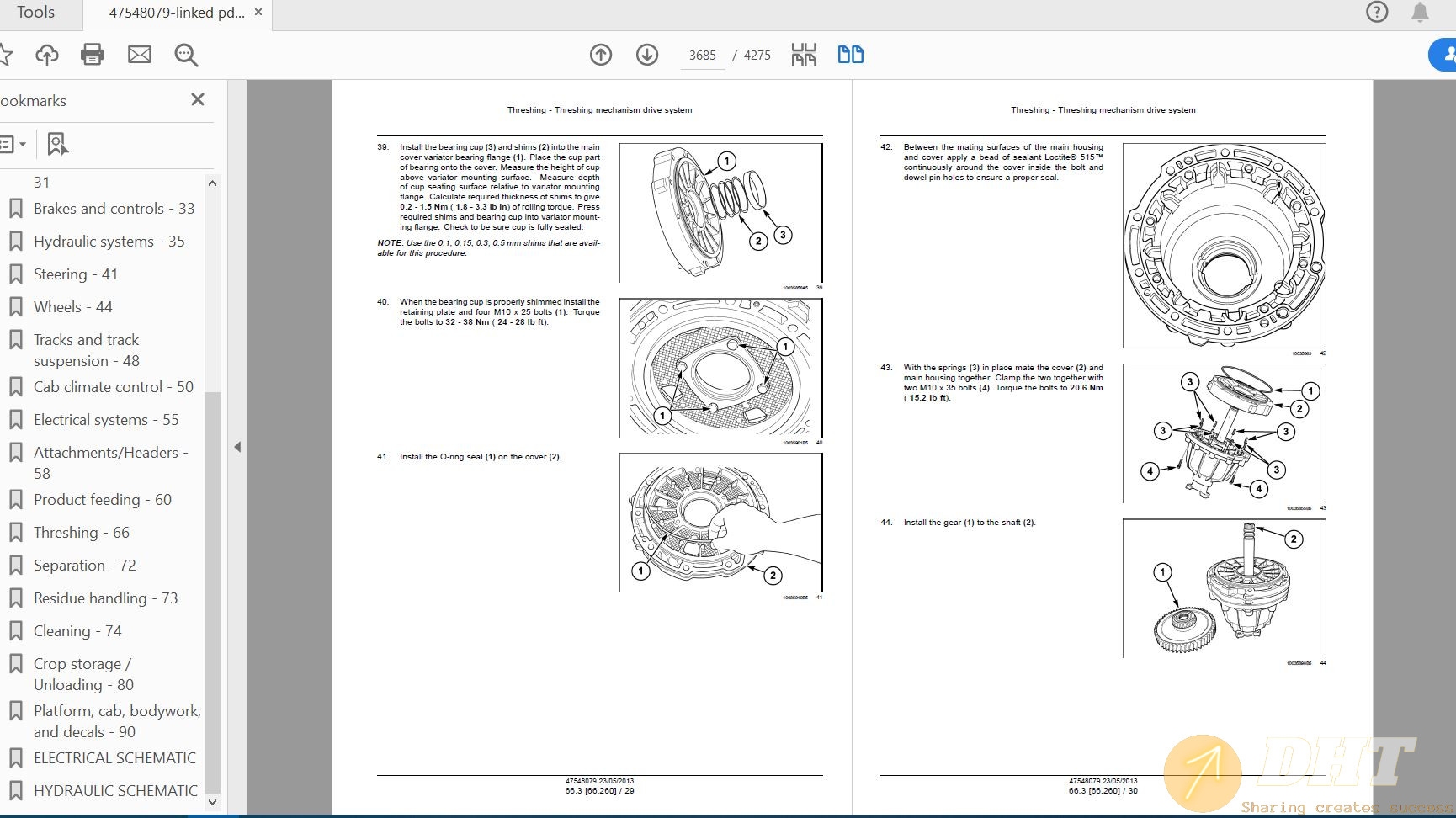Open the Threshing - 66 bookmark
This screenshot has height=818, width=1456.
tap(82, 533)
